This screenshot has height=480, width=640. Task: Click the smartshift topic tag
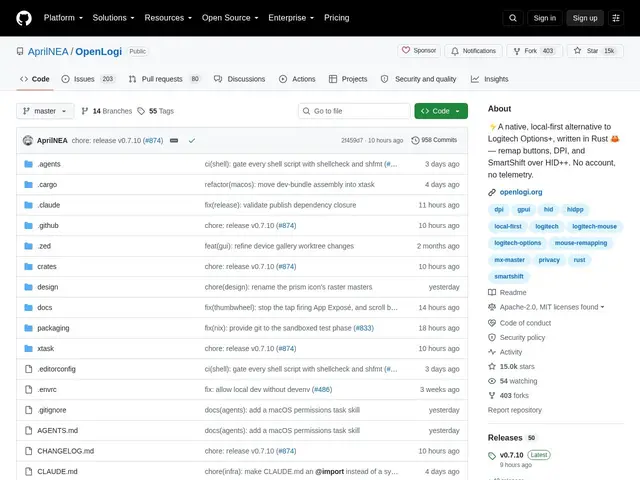click(509, 276)
